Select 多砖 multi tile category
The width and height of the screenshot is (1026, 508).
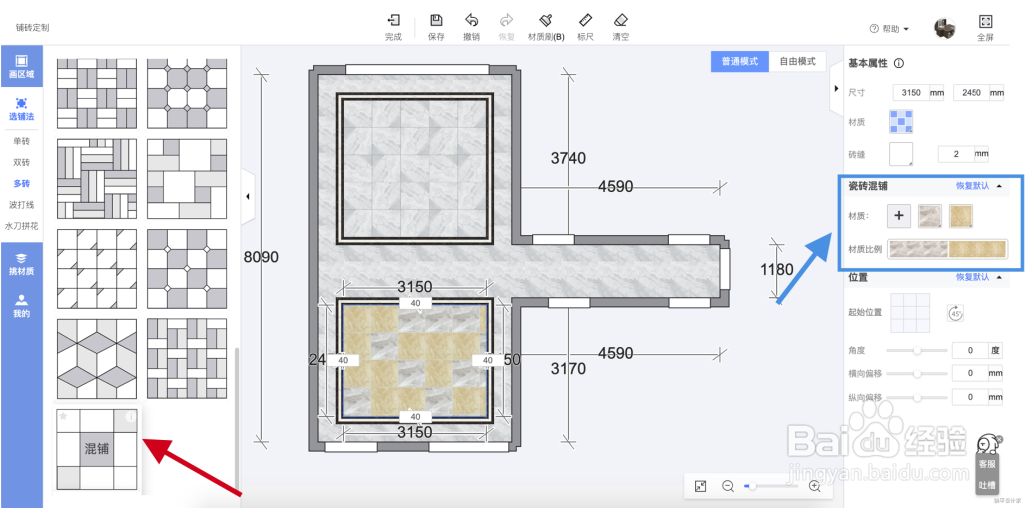click(22, 184)
